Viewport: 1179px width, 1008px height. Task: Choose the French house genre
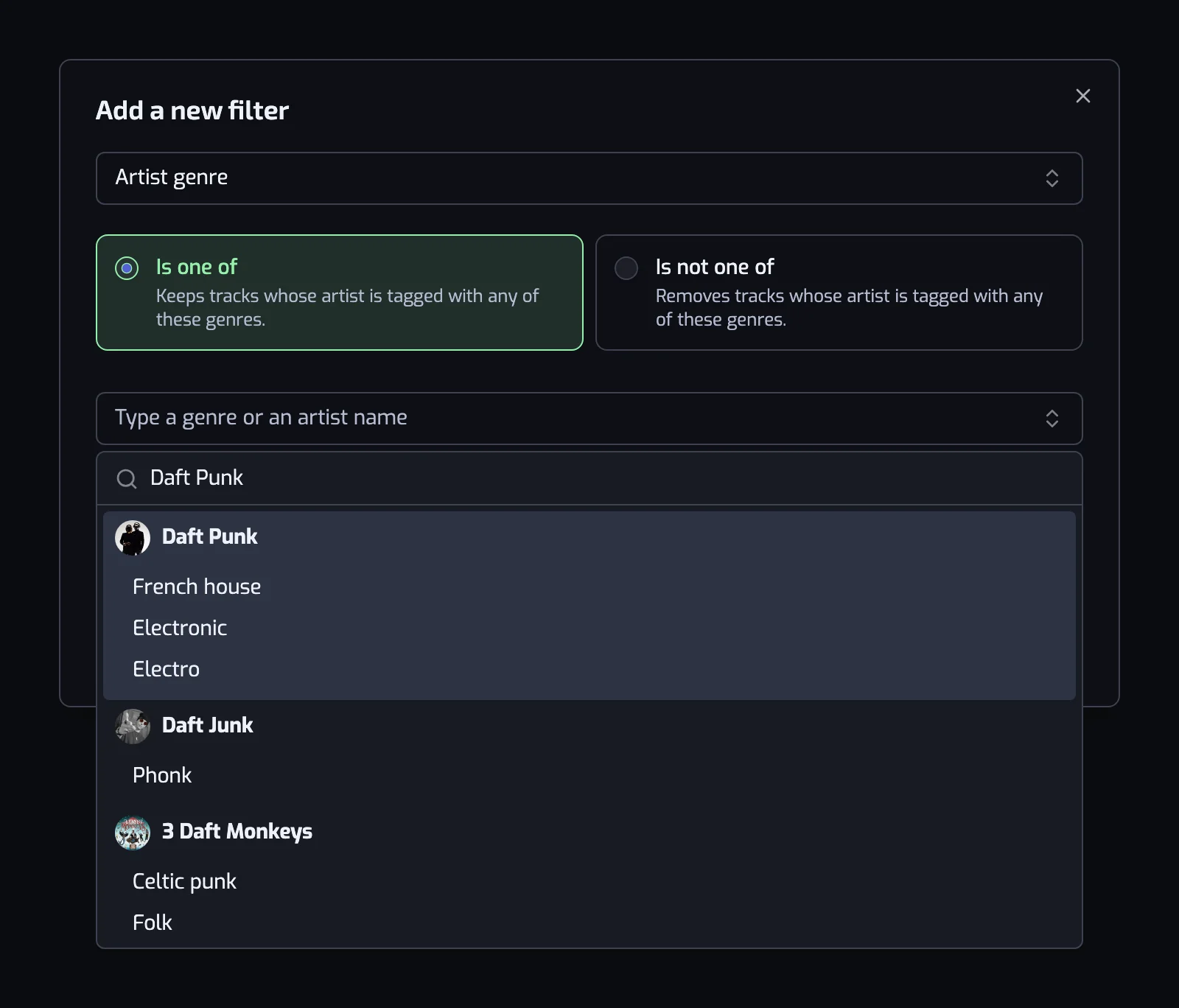(x=197, y=587)
